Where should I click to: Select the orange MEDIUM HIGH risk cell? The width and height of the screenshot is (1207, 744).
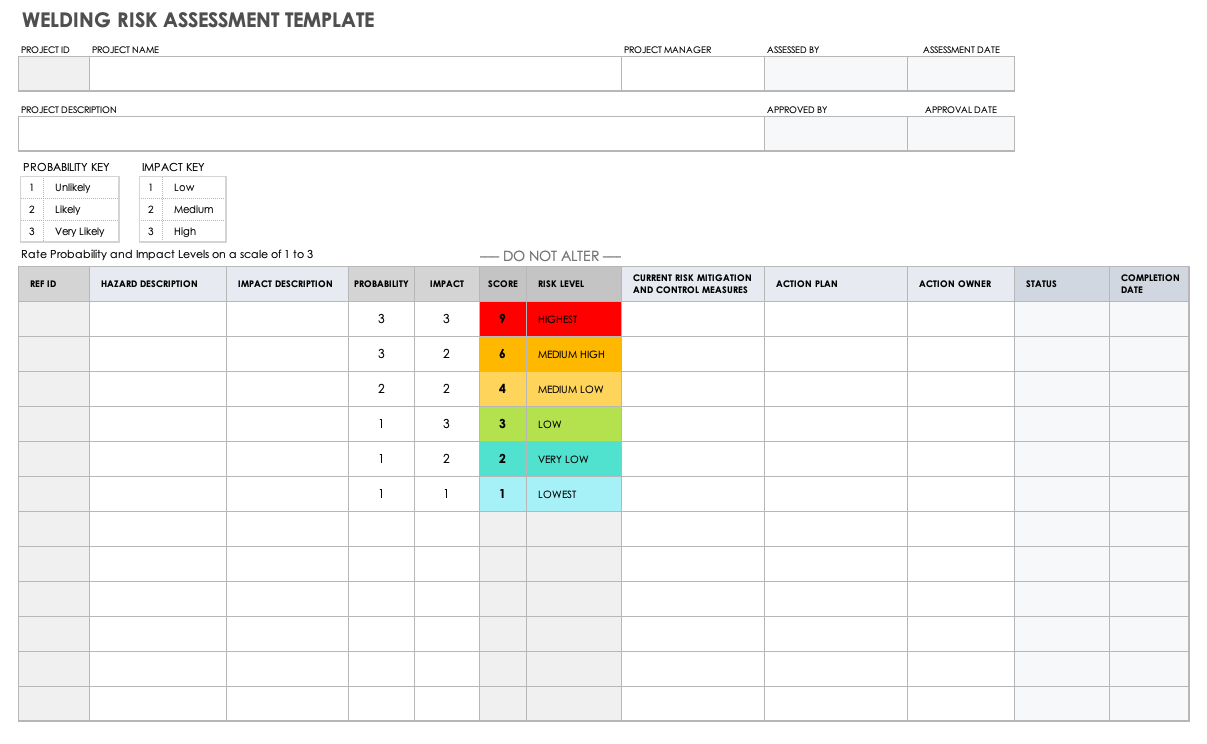[x=573, y=354]
